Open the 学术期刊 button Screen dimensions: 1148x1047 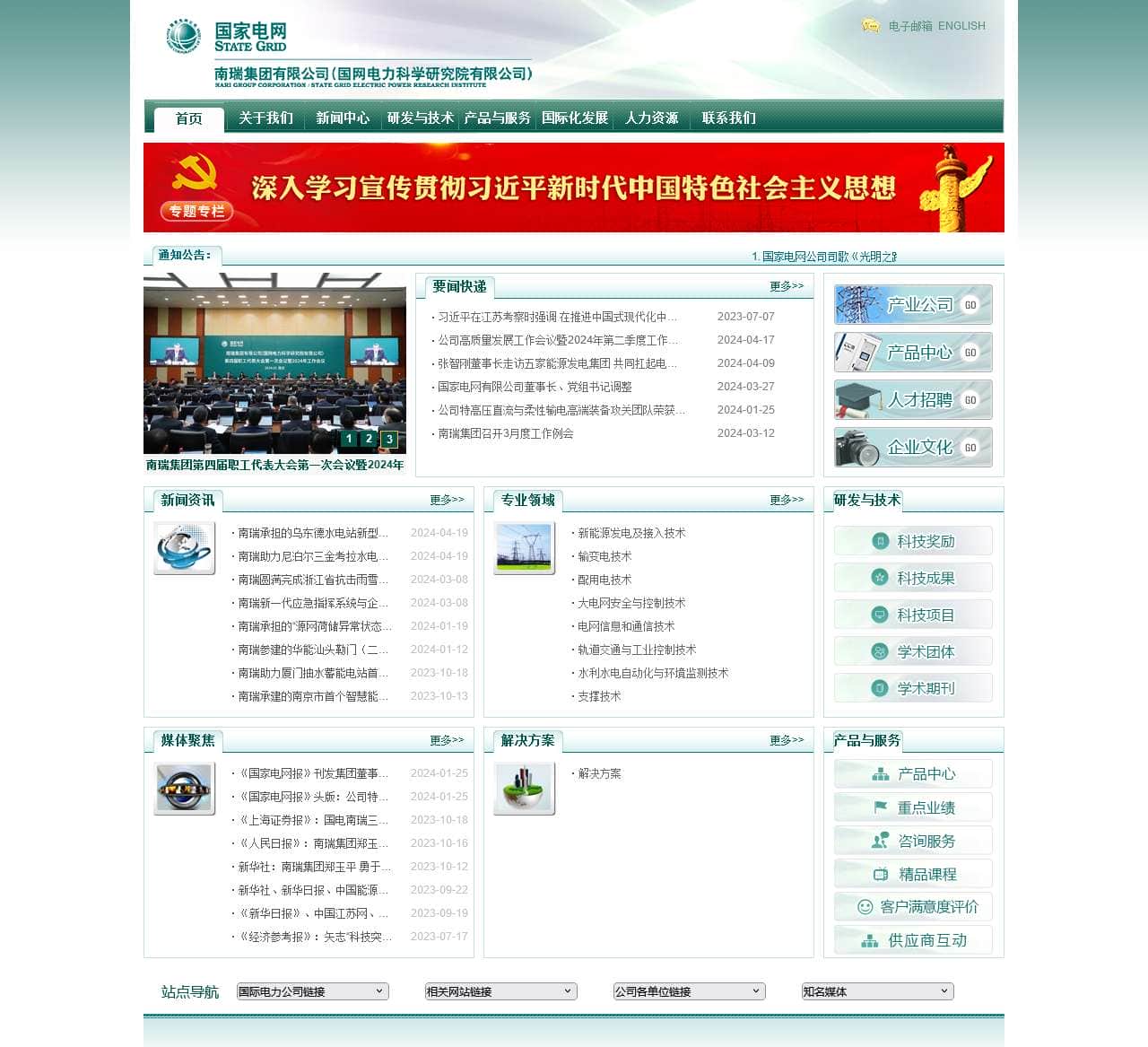913,688
